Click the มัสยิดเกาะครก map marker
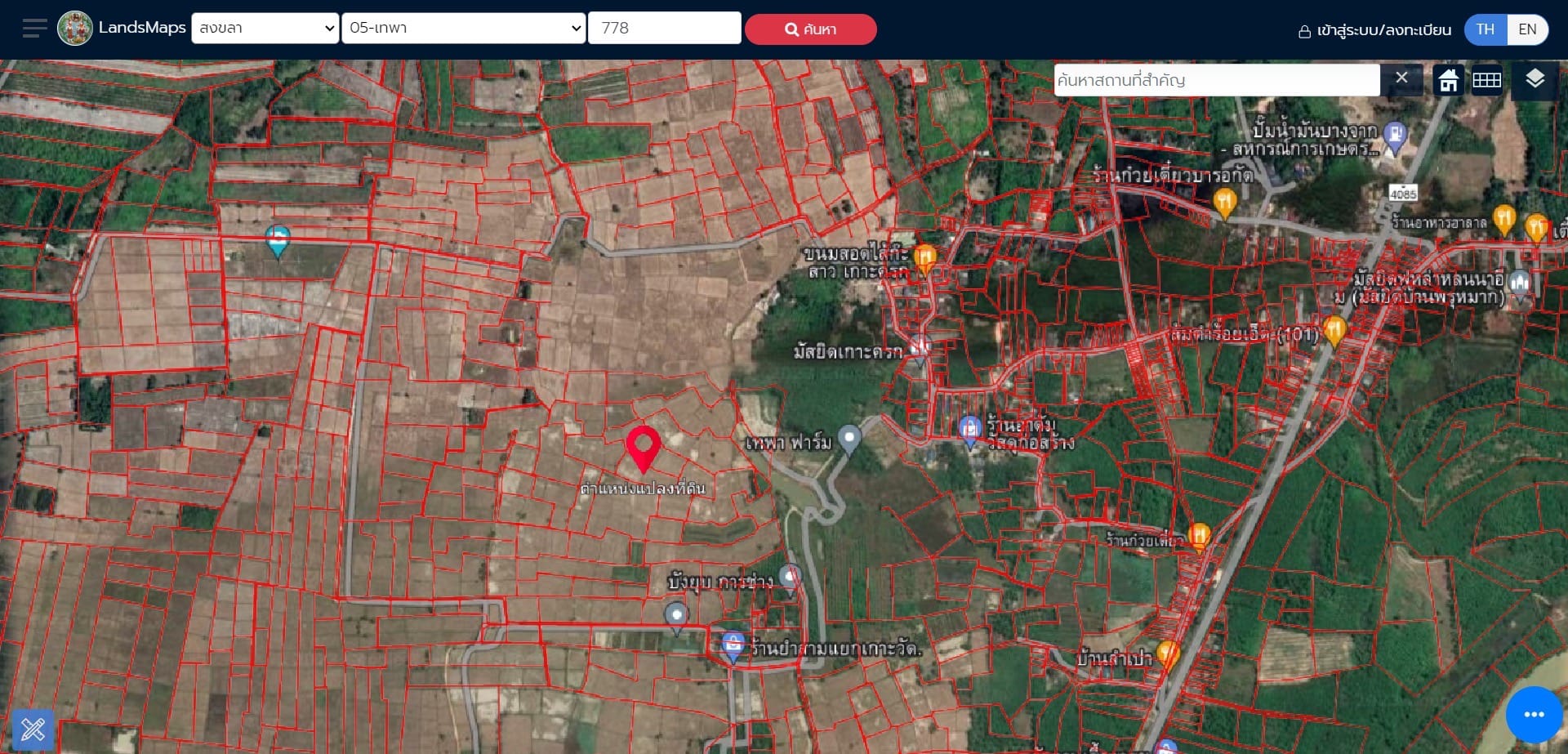1568x754 pixels. pos(920,349)
